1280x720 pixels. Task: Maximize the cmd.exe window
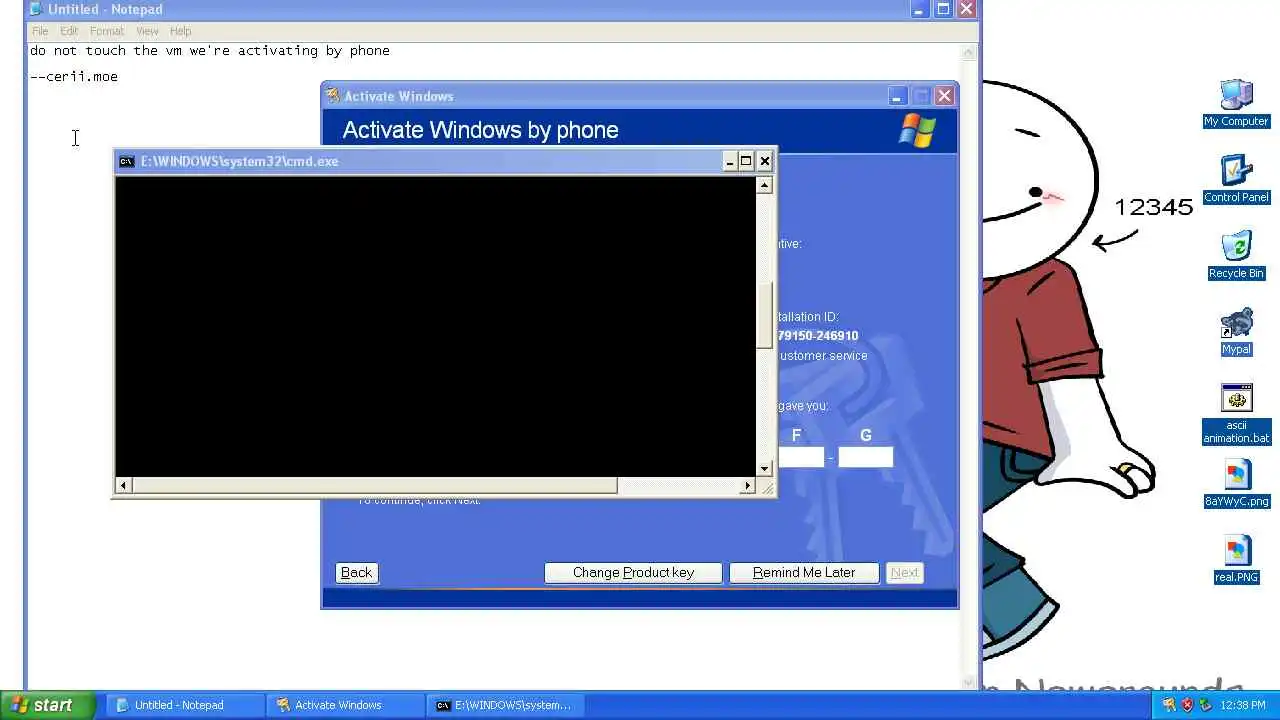[x=747, y=161]
